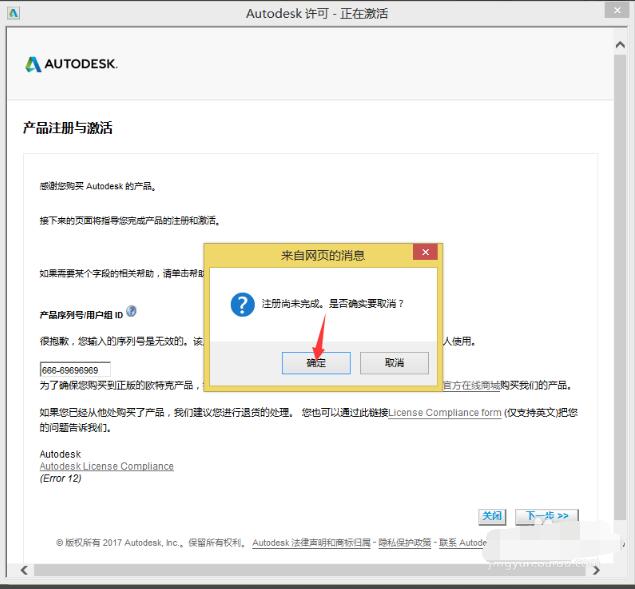635x589 pixels.
Task: Close the 来自网页的消息 dialog with the red X
Action: coord(425,252)
